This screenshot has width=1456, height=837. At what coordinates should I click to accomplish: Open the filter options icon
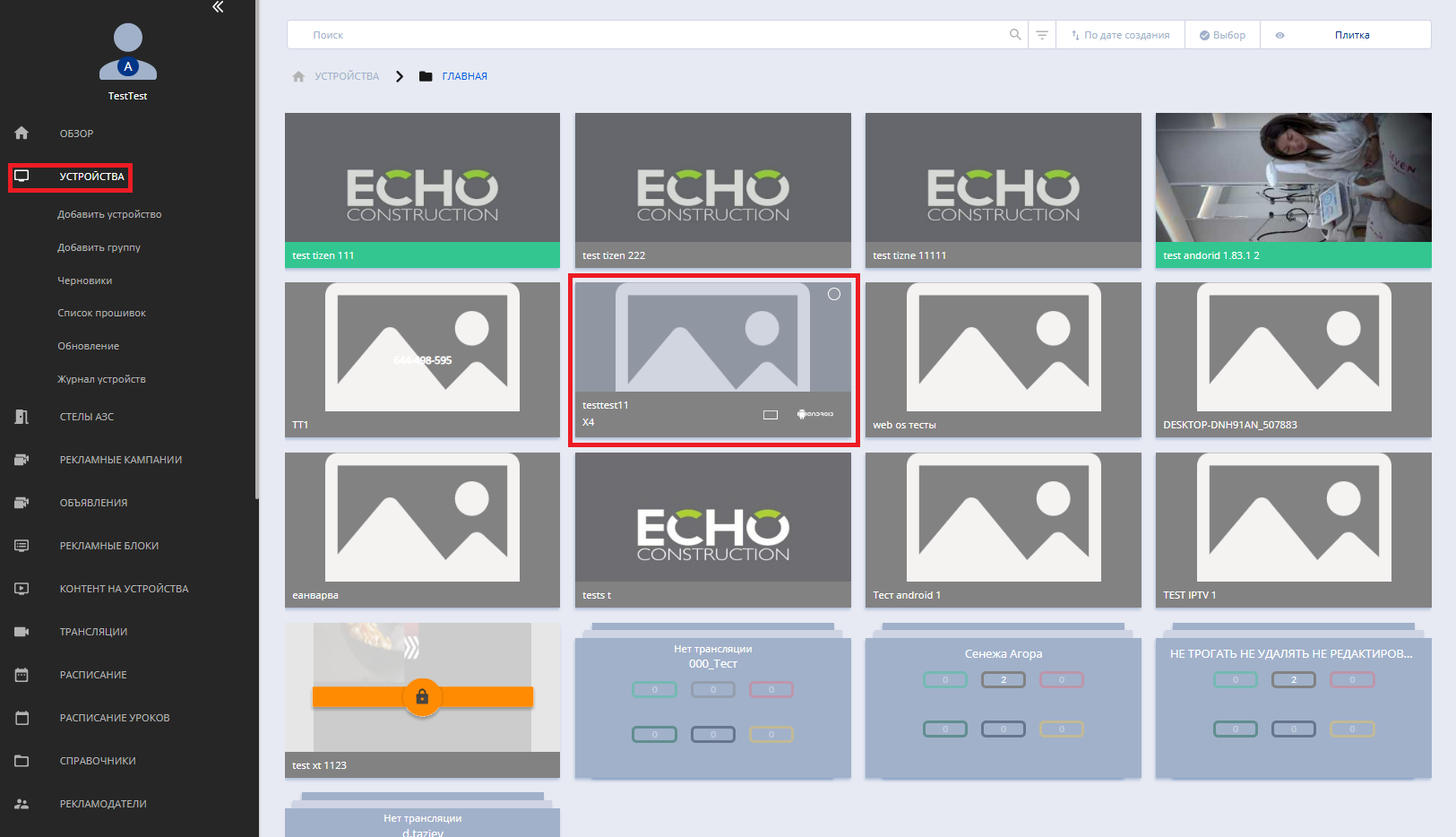tap(1042, 35)
